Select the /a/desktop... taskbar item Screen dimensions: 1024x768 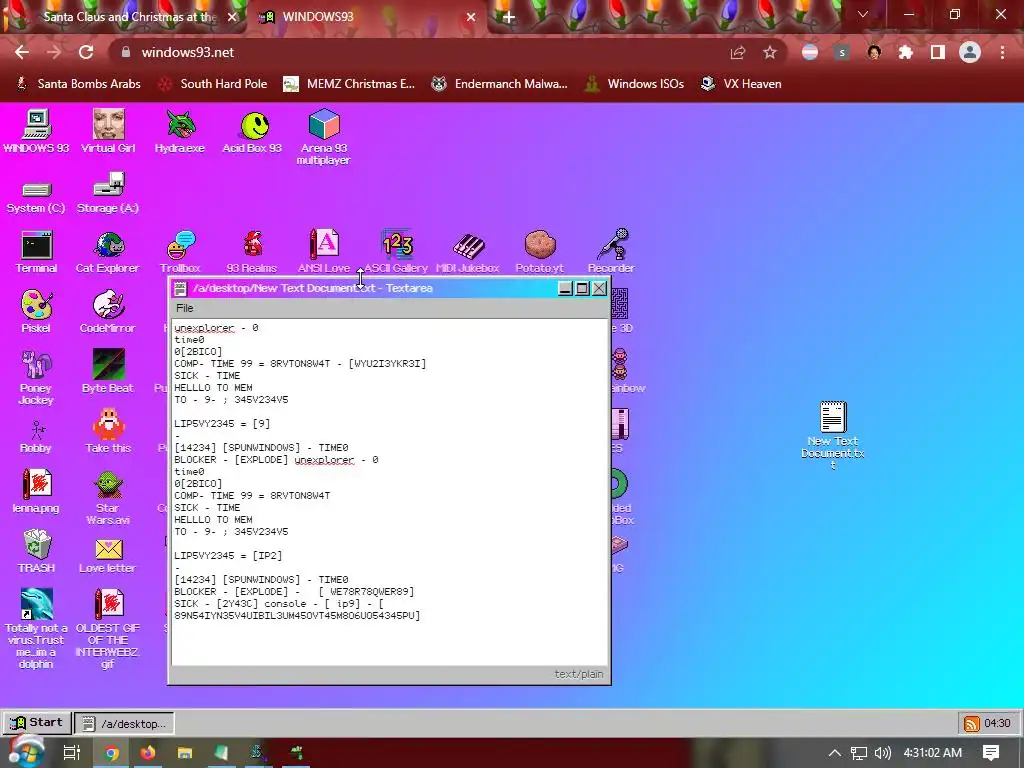(x=124, y=724)
